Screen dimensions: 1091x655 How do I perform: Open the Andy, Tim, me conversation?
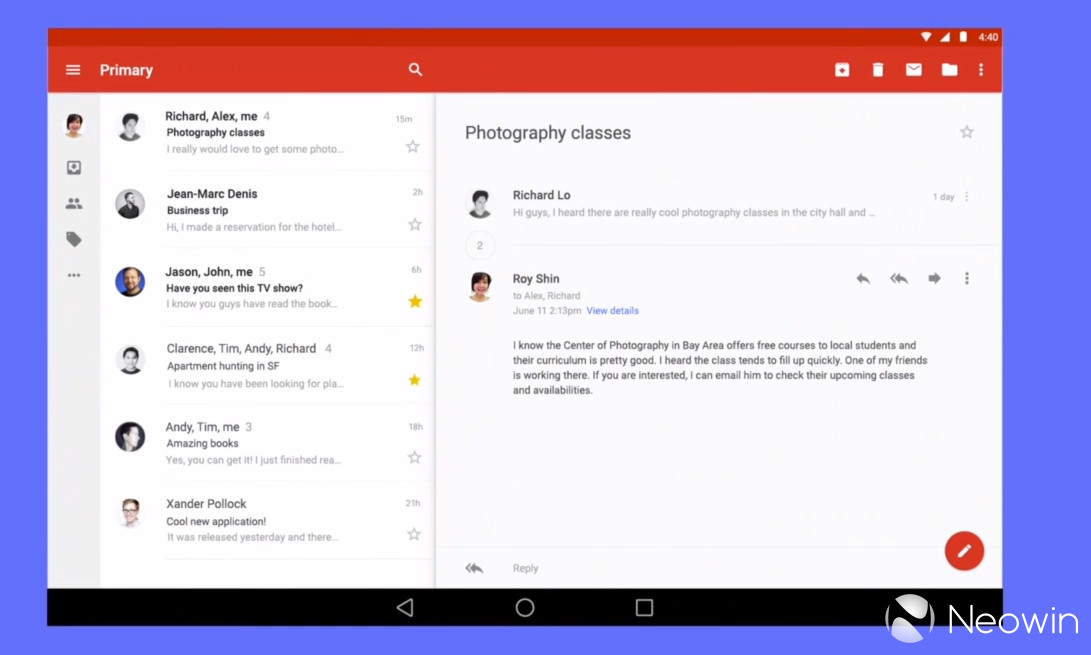point(267,443)
